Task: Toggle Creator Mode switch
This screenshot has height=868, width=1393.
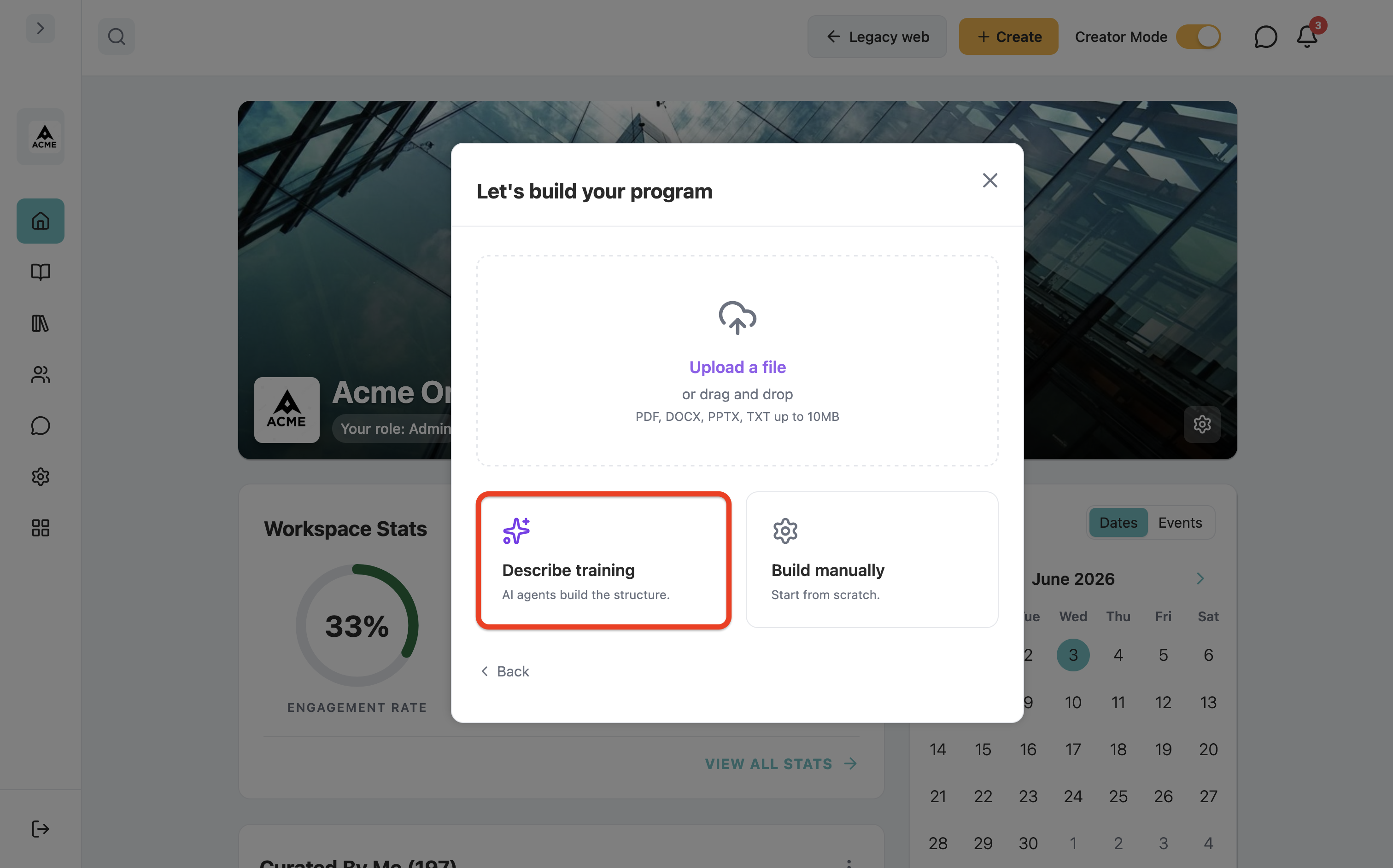Action: pyautogui.click(x=1198, y=37)
